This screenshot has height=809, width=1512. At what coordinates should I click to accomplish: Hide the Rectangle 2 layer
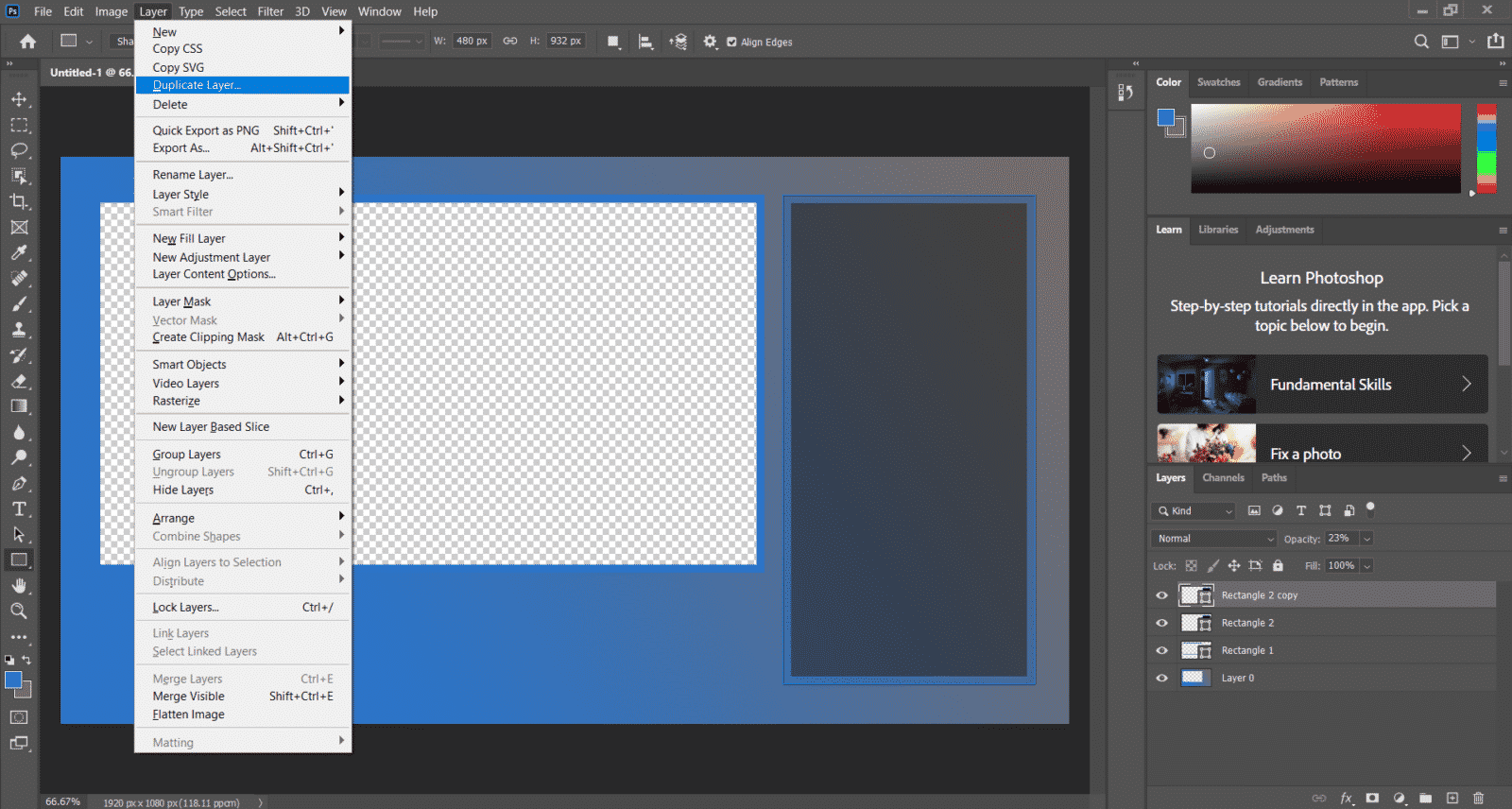click(1162, 623)
